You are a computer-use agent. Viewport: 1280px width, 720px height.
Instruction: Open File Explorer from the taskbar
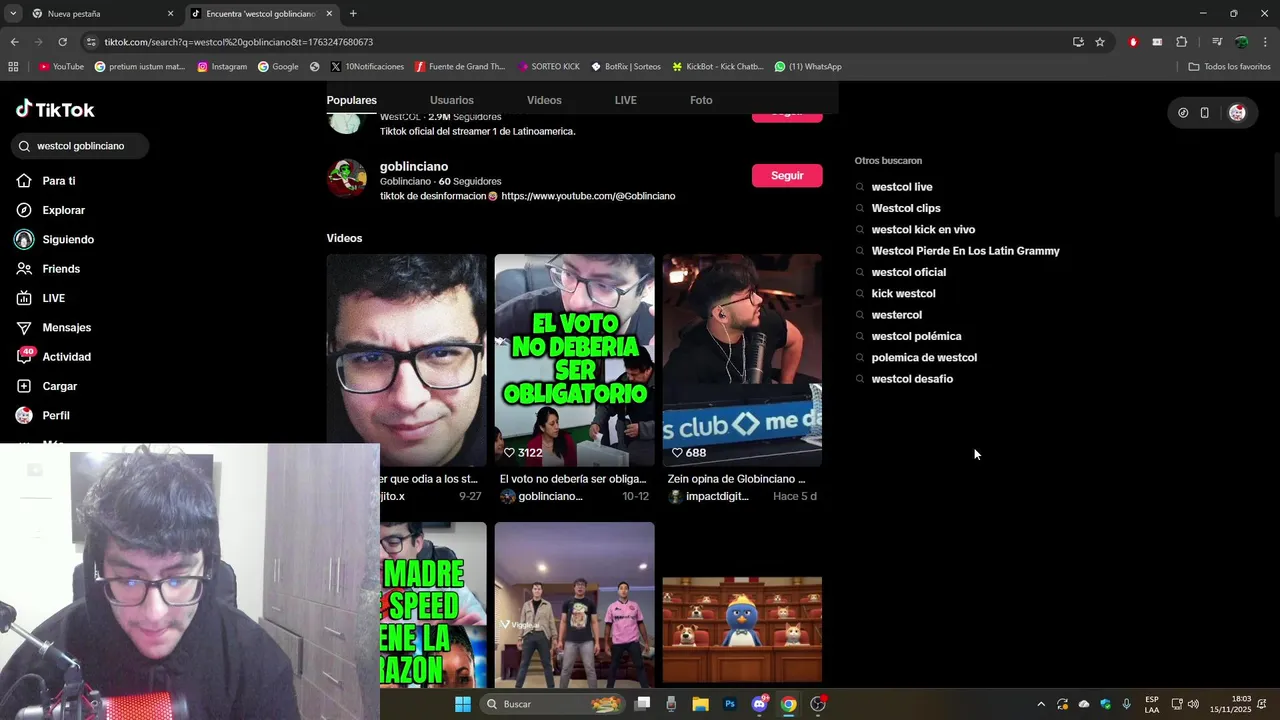701,704
